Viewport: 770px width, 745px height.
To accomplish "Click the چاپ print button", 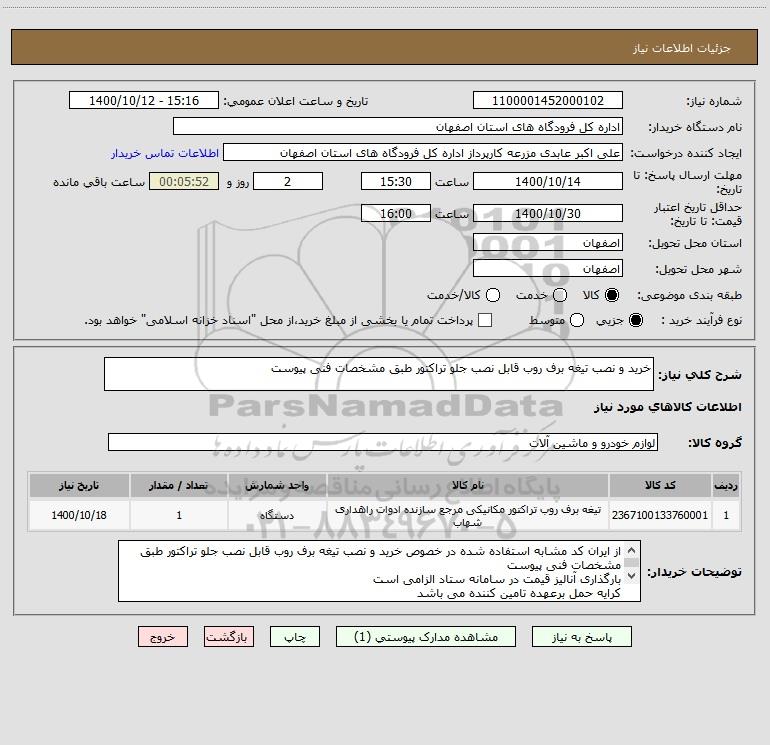I will pyautogui.click(x=295, y=636).
